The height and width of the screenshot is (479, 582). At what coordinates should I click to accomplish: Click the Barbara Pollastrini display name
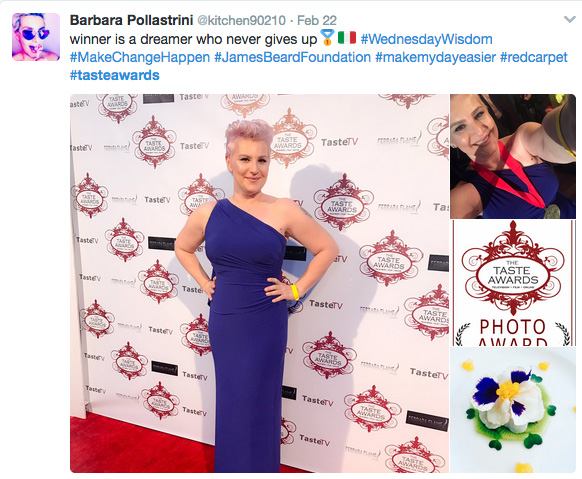[131, 20]
